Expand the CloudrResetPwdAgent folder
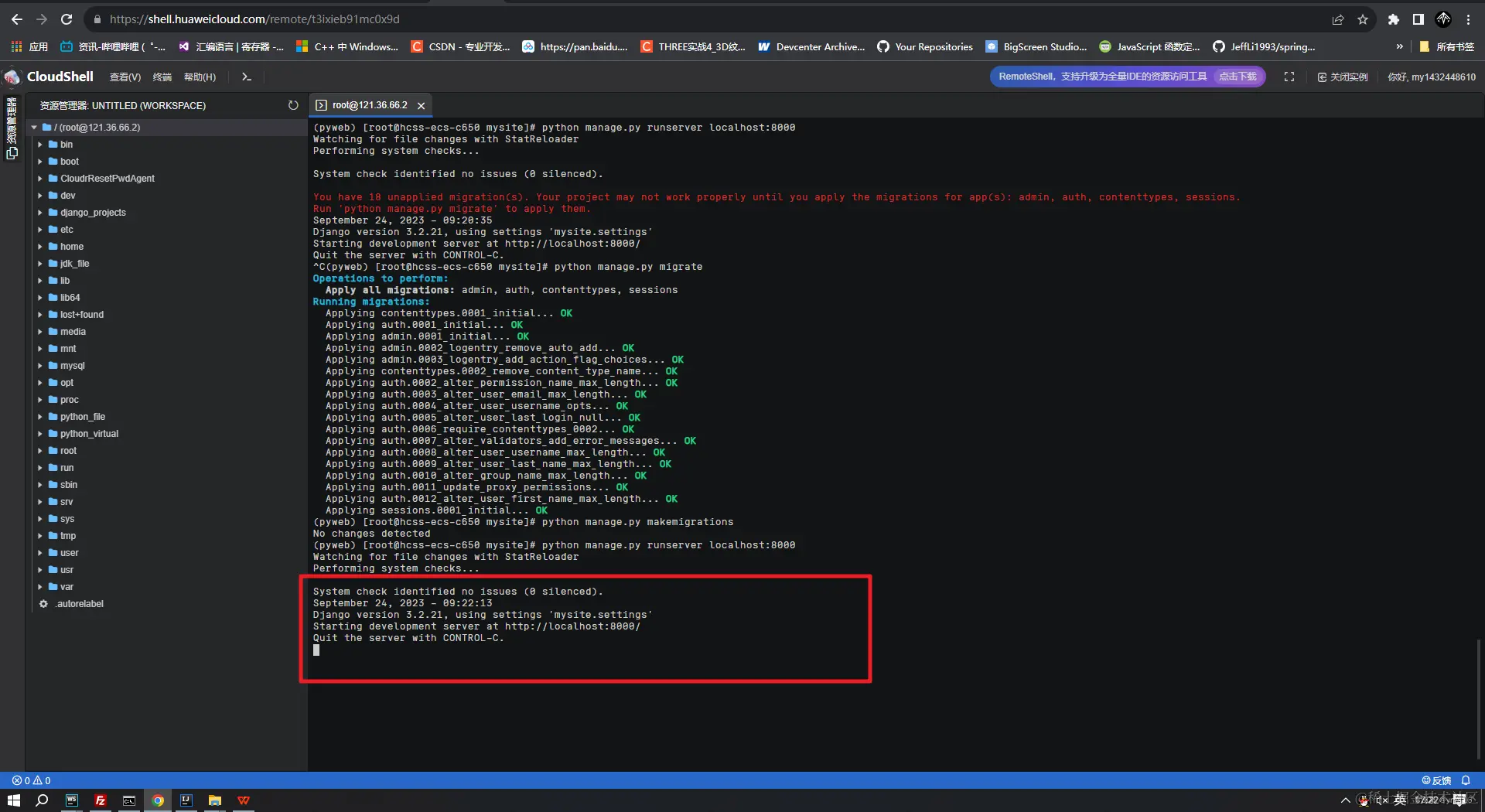1485x812 pixels. click(x=40, y=179)
